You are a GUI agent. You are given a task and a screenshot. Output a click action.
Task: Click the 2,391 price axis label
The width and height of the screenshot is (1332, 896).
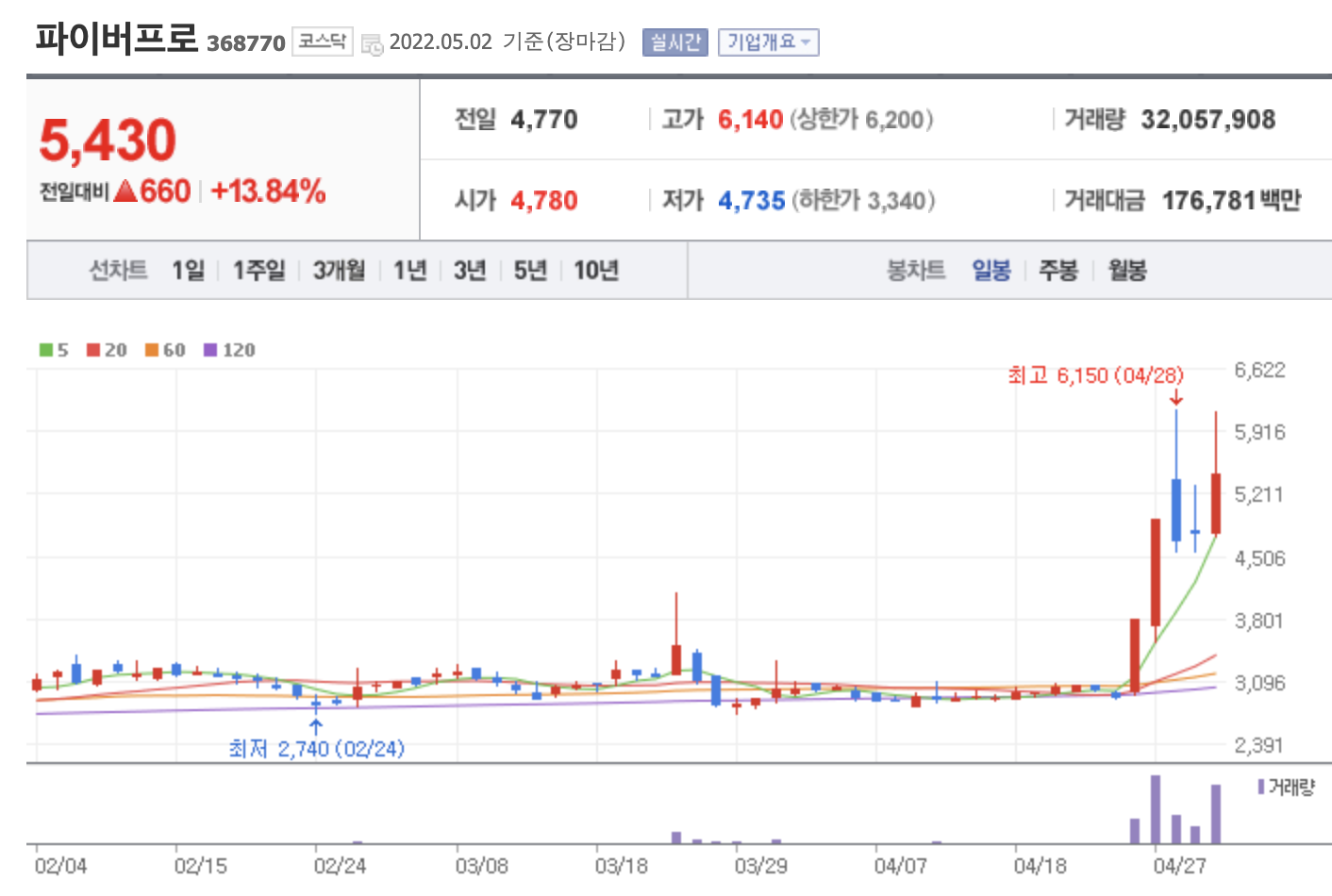click(x=1260, y=745)
